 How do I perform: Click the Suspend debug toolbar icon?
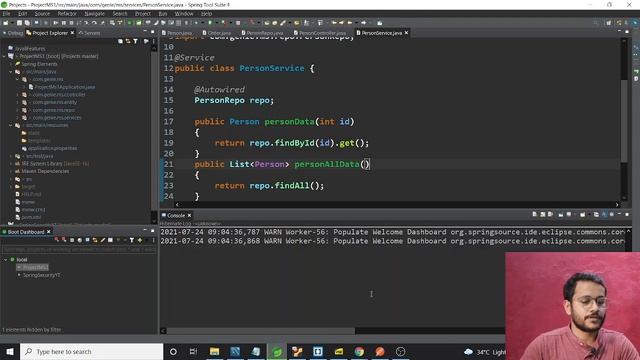[x=64, y=23]
